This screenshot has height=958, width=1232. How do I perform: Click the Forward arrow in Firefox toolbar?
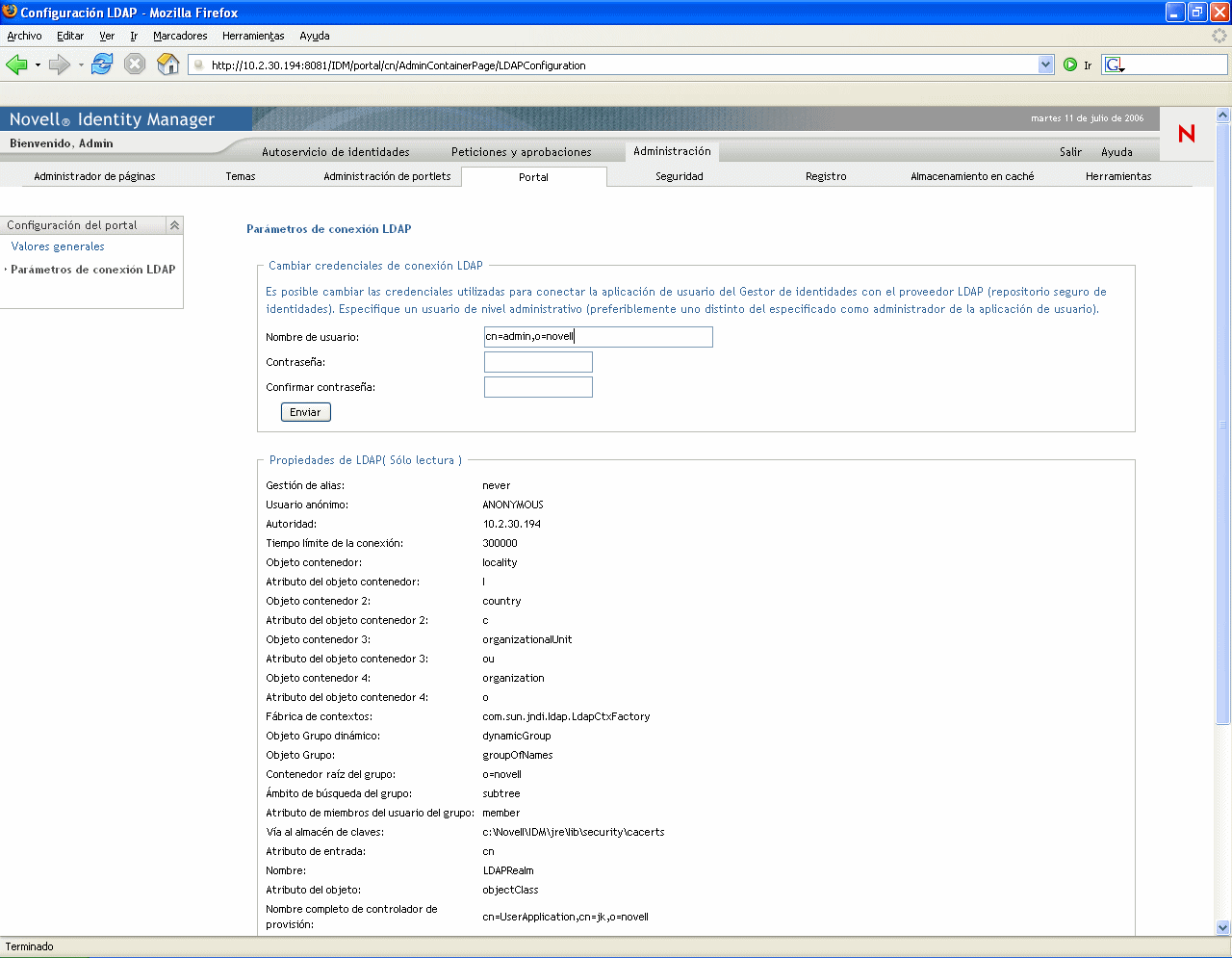click(x=60, y=65)
